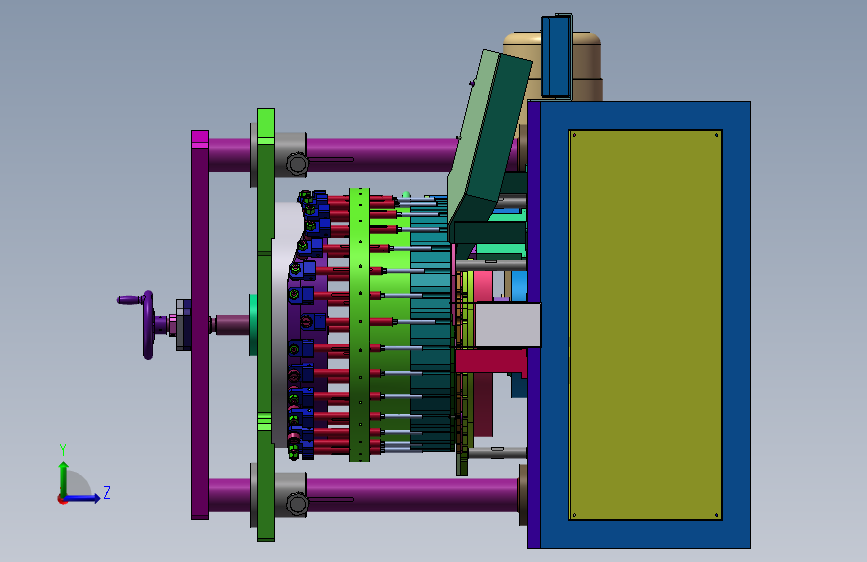Screen dimensions: 867x562
Task: Select the light blue block near the cabinet
Action: coord(519,285)
